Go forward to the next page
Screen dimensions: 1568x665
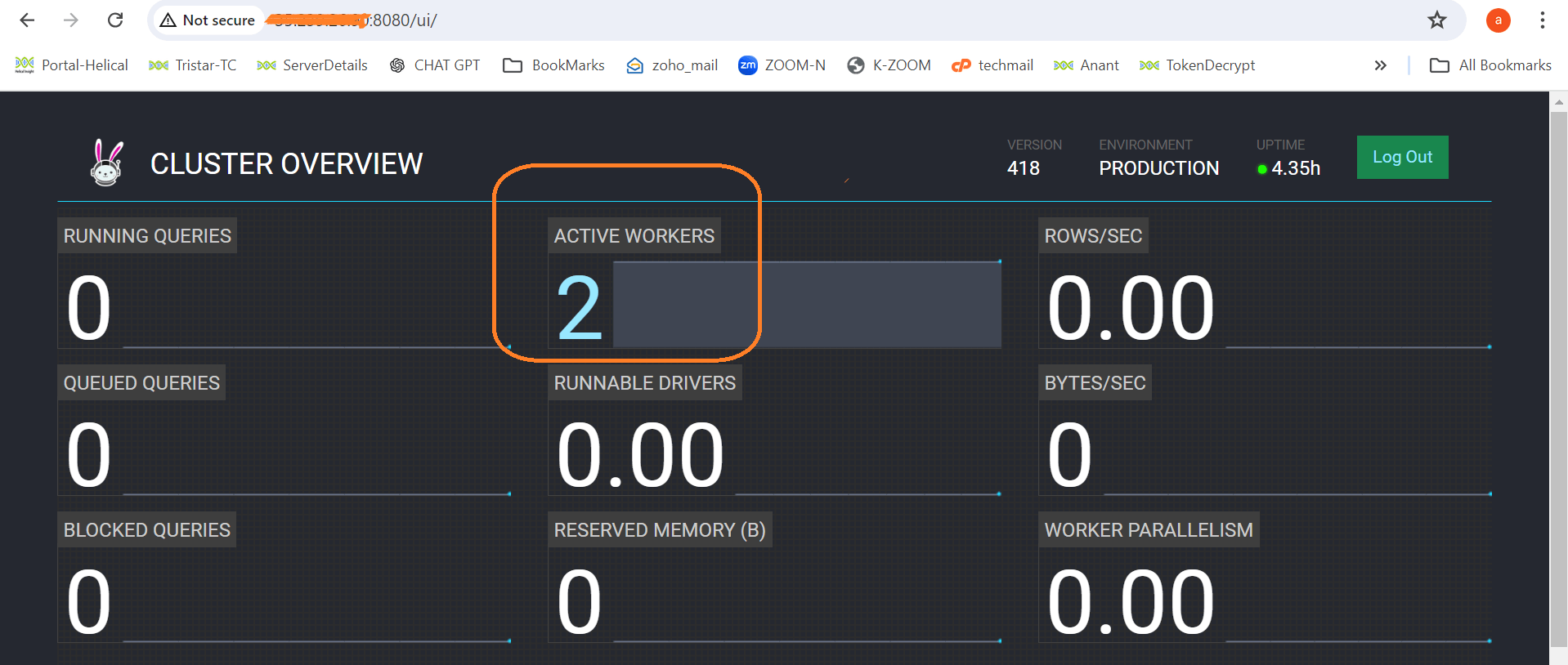pos(71,20)
